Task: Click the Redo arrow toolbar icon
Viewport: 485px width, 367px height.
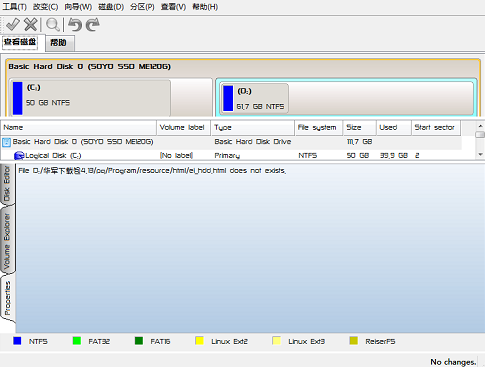Action: point(93,25)
